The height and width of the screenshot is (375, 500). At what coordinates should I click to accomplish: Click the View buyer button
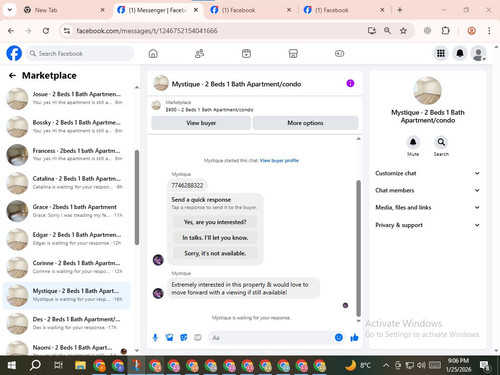[201, 123]
